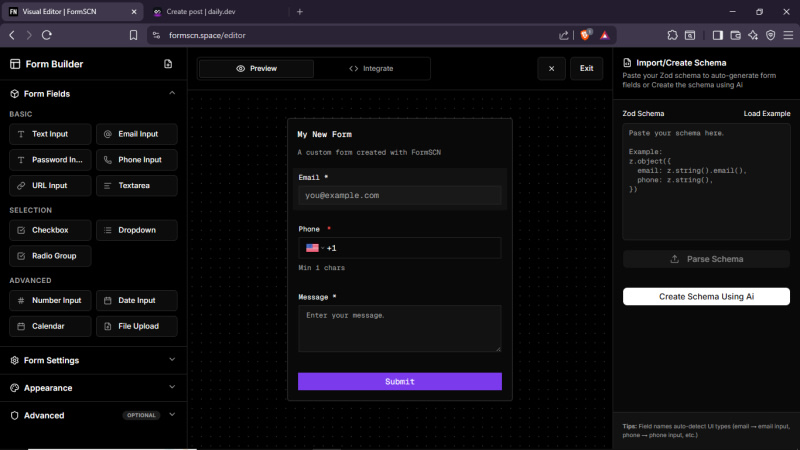This screenshot has height=450, width=800.
Task: Go forward in browser history
Action: [29, 35]
